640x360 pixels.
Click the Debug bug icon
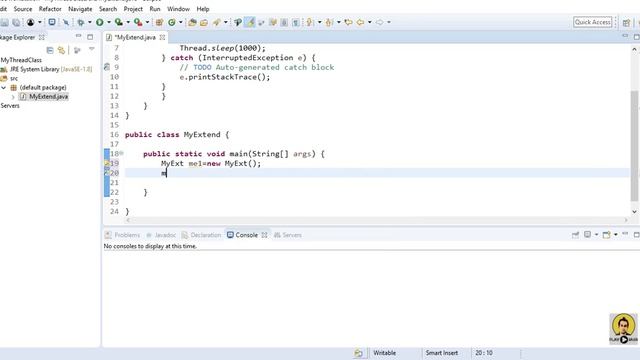point(81,22)
